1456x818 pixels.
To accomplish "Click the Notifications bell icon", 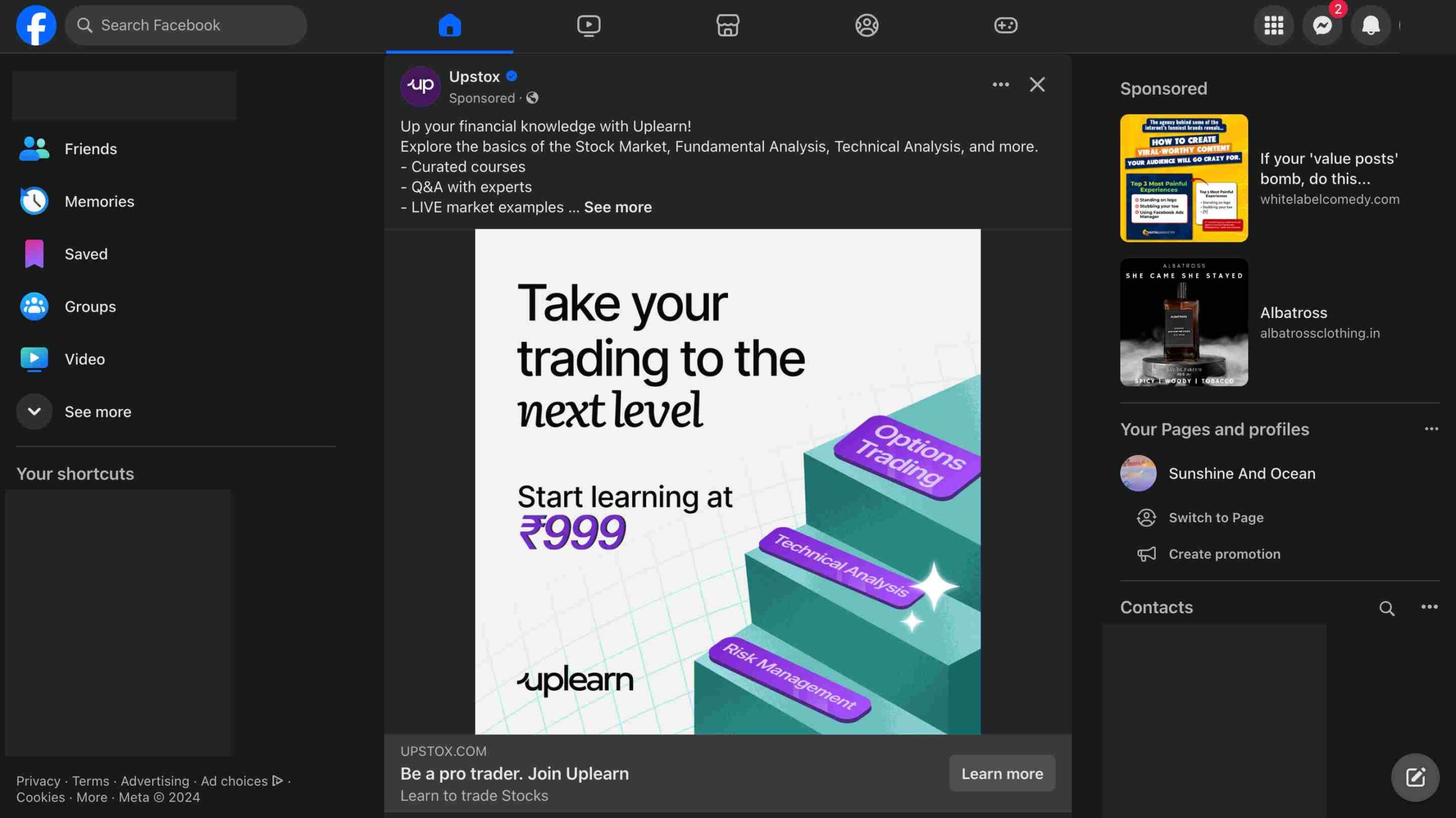I will click(1371, 25).
